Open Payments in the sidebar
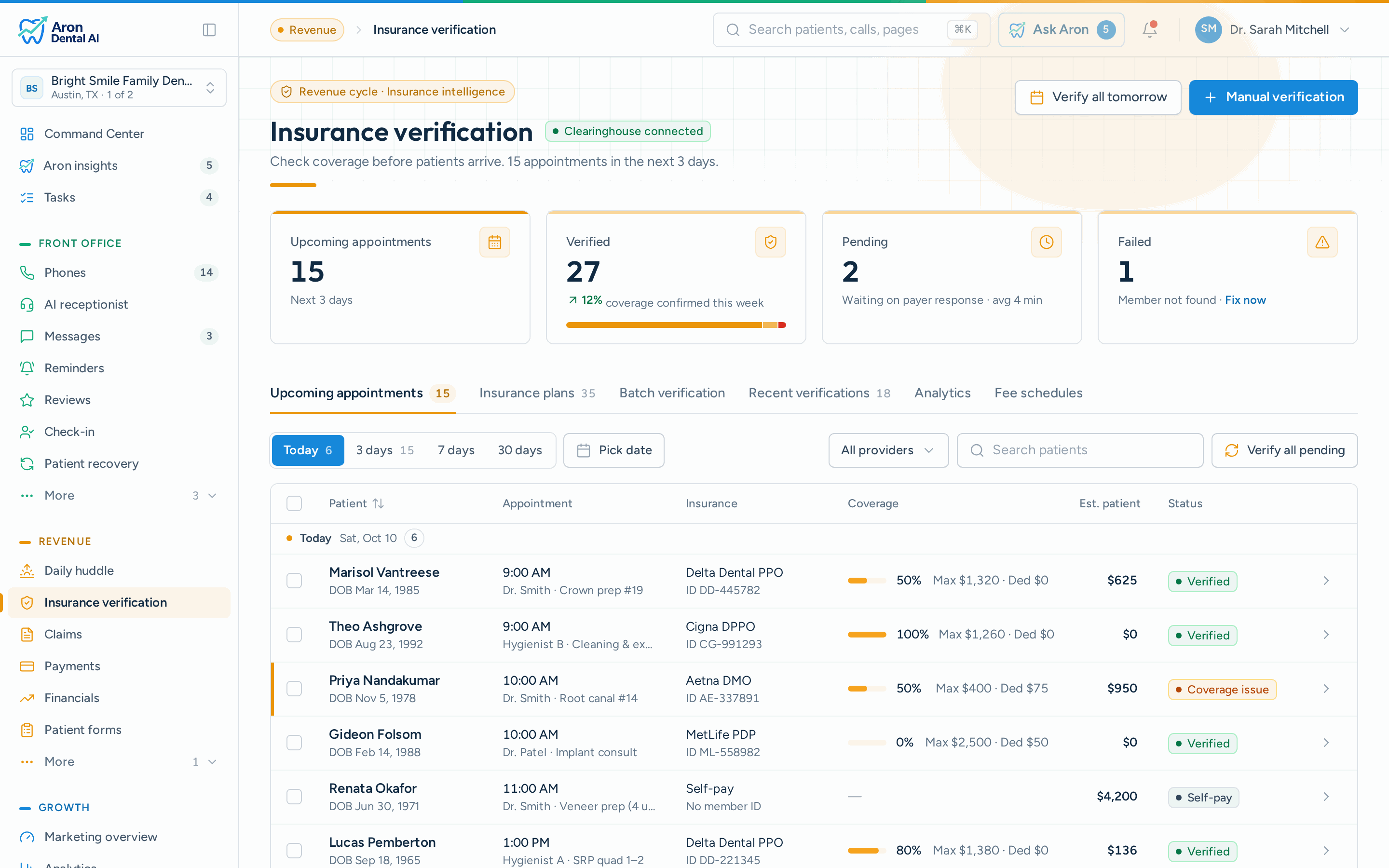1389x868 pixels. 120,666
